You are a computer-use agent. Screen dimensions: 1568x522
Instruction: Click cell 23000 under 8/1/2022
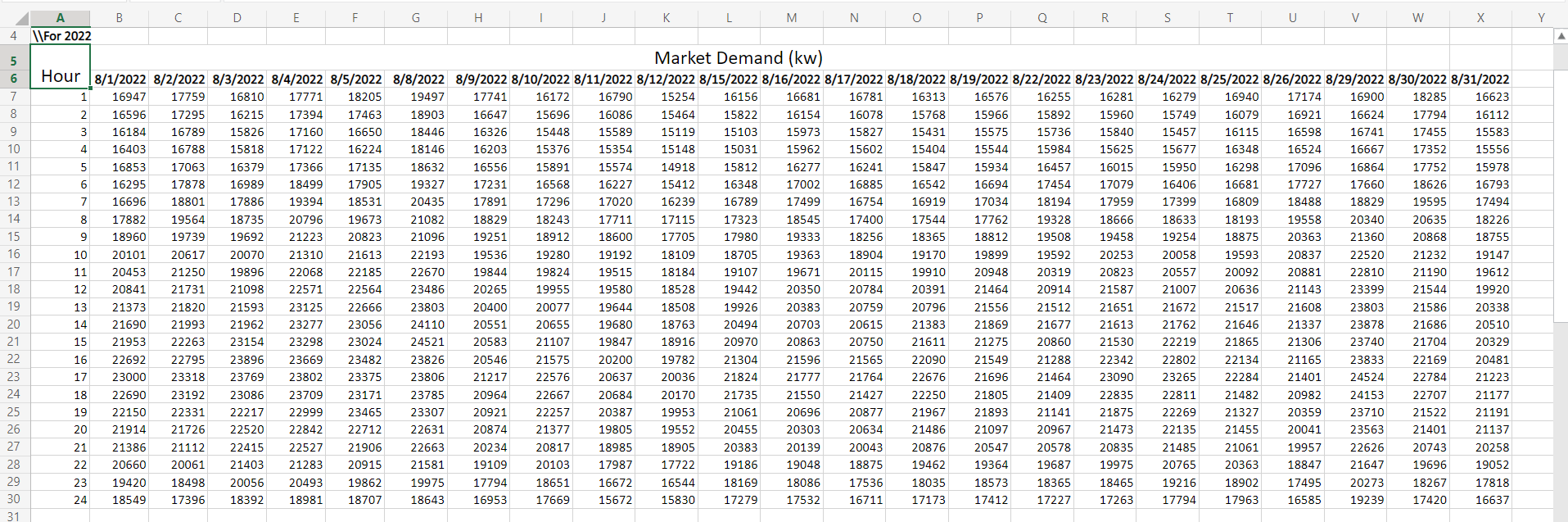[120, 377]
